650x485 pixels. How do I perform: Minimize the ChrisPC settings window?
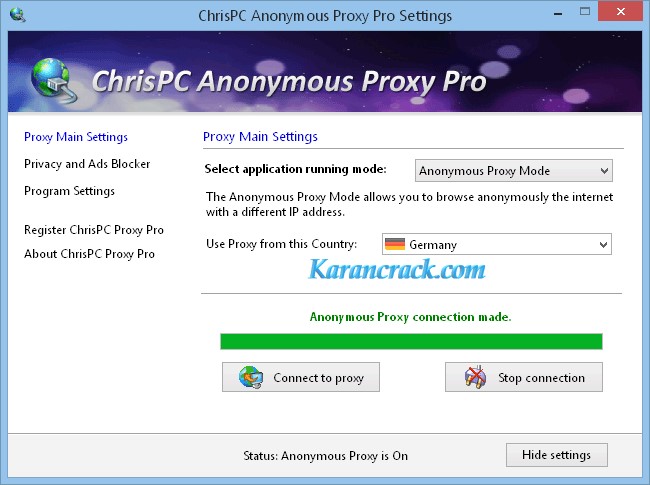pyautogui.click(x=558, y=12)
